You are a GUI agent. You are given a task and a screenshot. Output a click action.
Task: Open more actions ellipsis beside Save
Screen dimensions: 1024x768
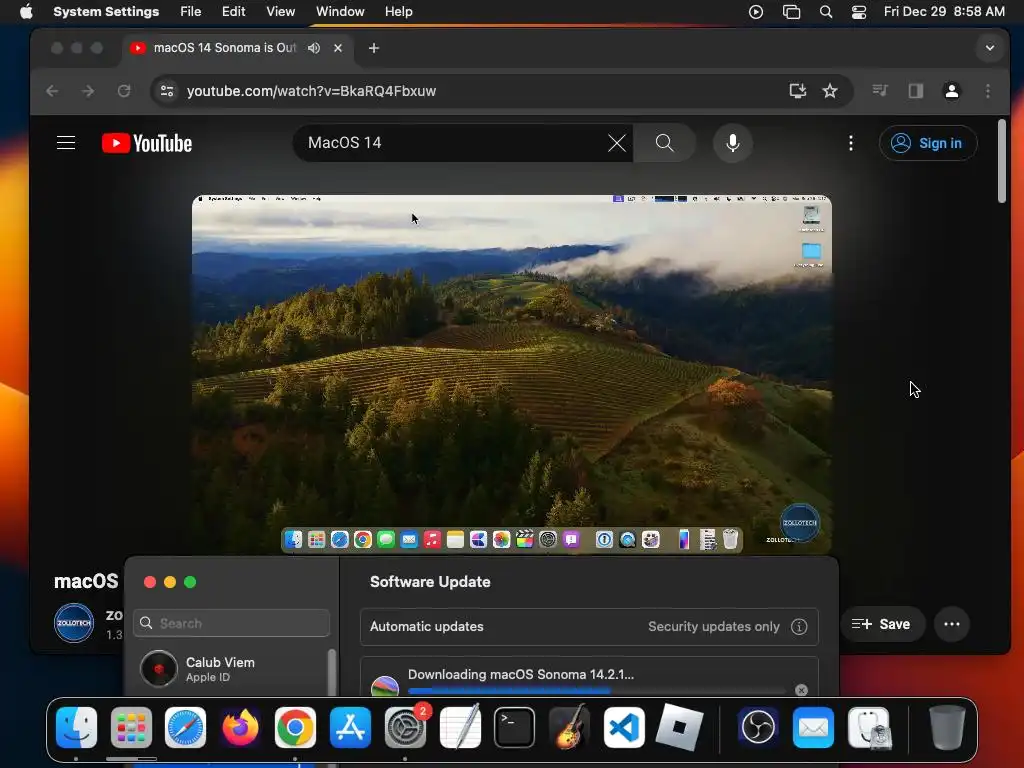click(952, 624)
